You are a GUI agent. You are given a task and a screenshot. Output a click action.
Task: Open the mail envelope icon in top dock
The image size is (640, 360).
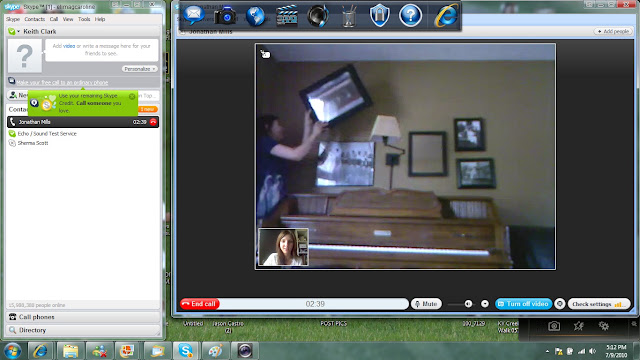pyautogui.click(x=193, y=15)
